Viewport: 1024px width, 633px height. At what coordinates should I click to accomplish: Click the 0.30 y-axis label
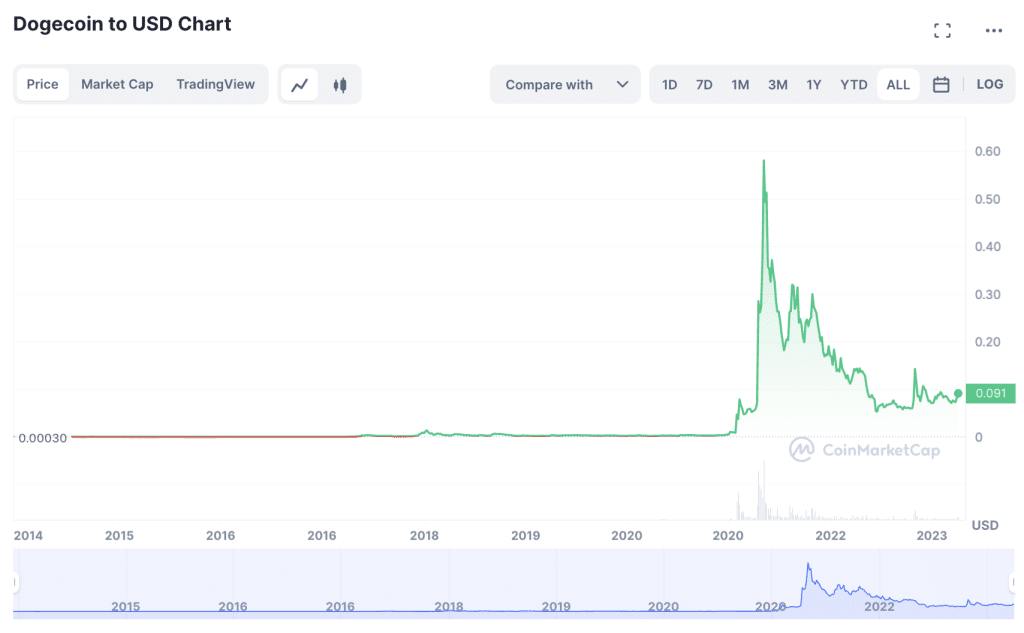[x=987, y=295]
